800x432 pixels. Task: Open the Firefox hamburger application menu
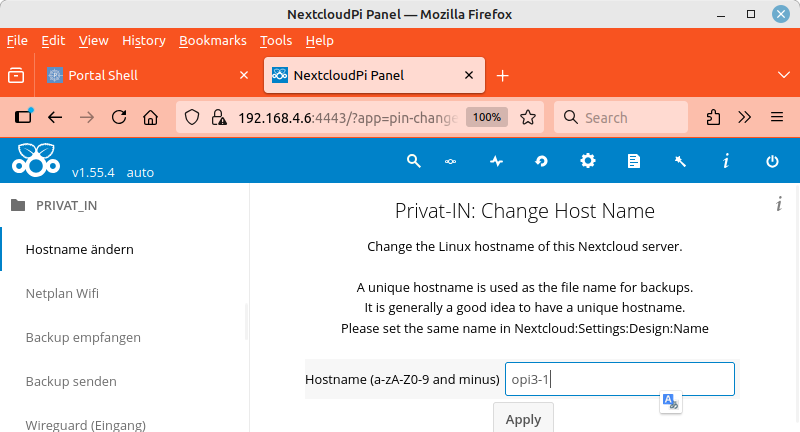tap(777, 117)
